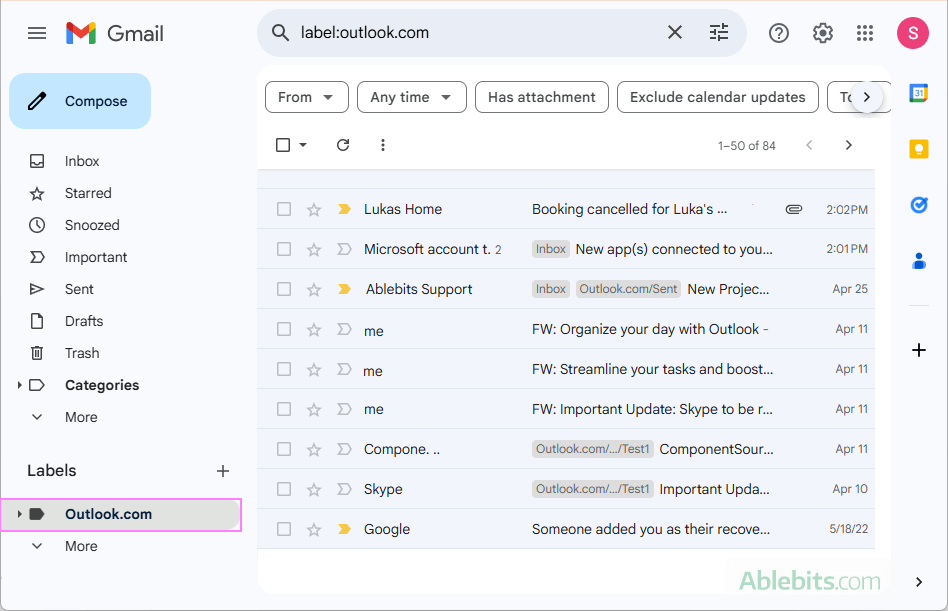
Task: Open the More three-dot toolbar menu
Action: [383, 145]
